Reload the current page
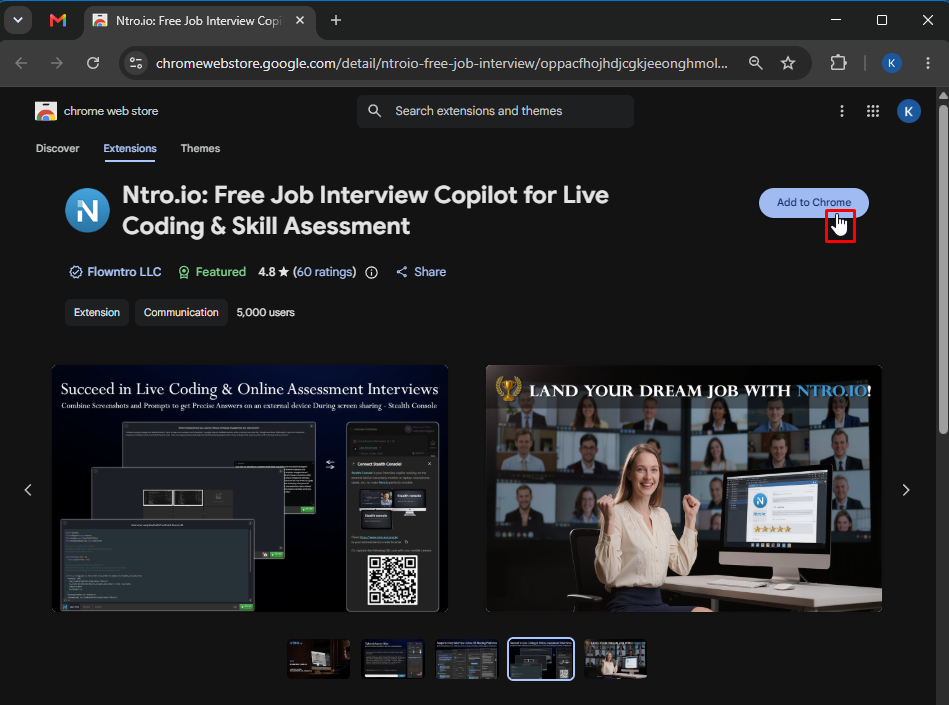 pos(93,63)
